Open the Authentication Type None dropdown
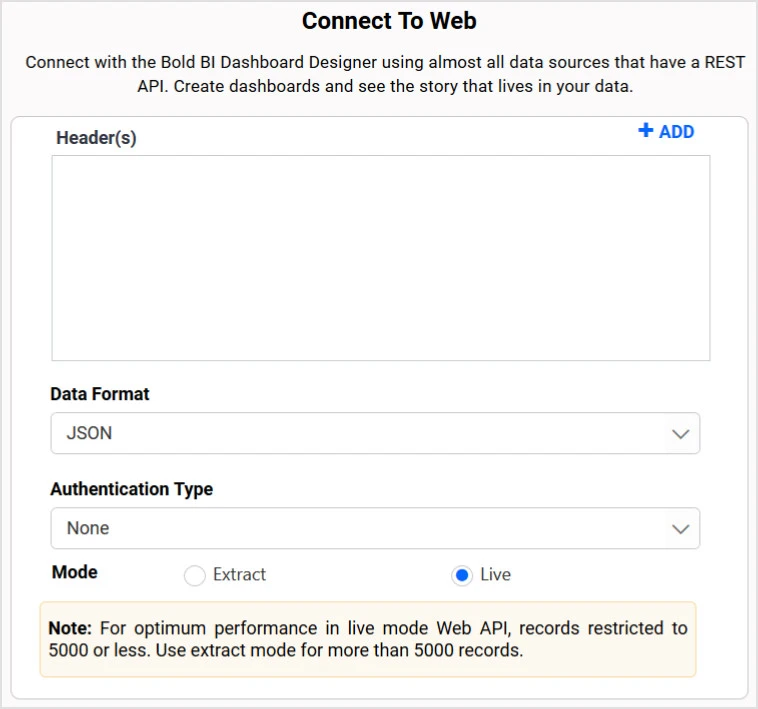Screen dimensions: 758x709 (x=375, y=528)
